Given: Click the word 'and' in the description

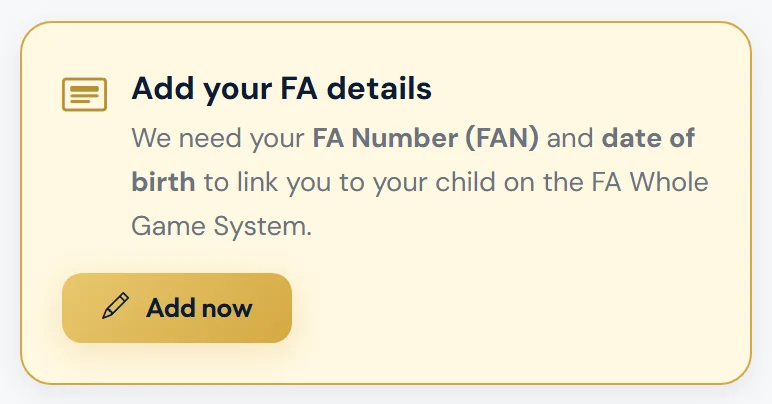Looking at the screenshot, I should click(570, 138).
